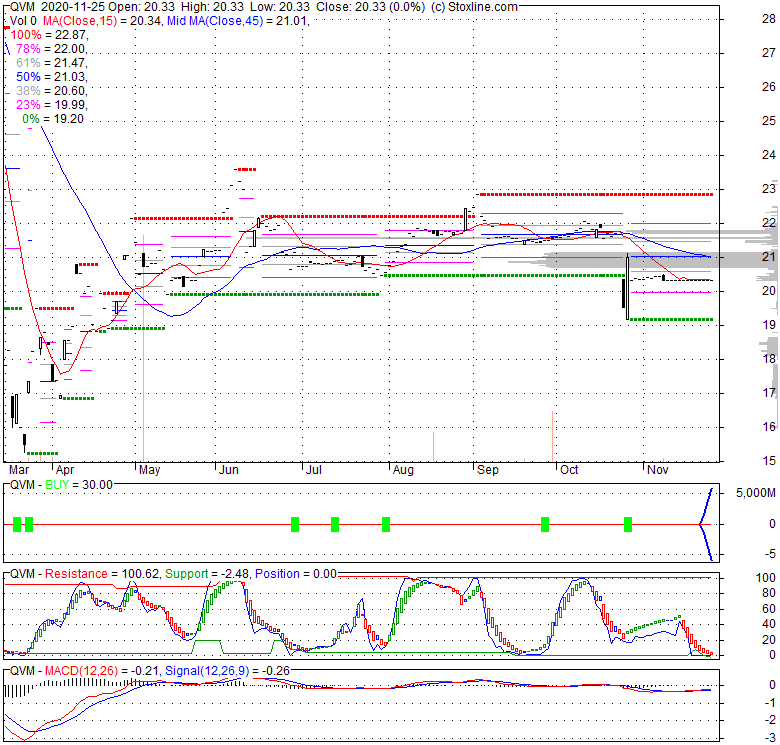Viewport: 780px width, 745px height.
Task: Click the 16 price level on price axis
Action: point(769,426)
